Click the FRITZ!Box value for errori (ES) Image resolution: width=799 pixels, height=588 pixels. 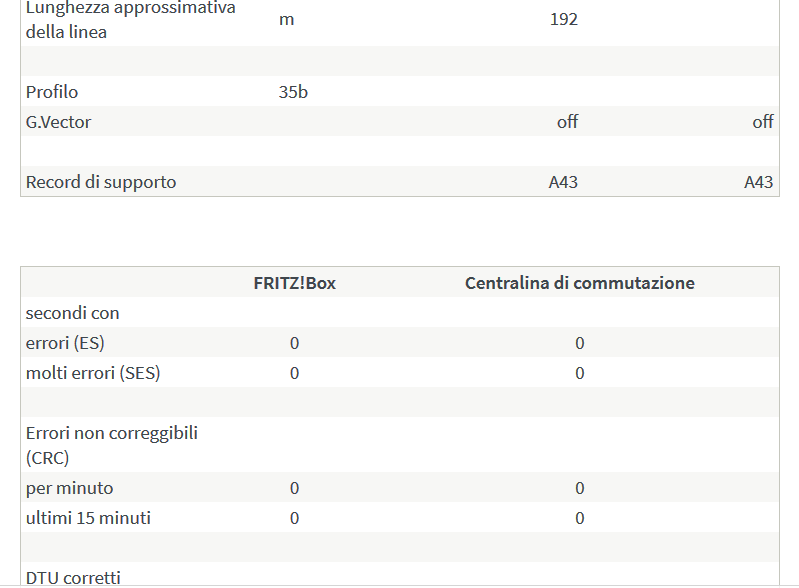[295, 343]
